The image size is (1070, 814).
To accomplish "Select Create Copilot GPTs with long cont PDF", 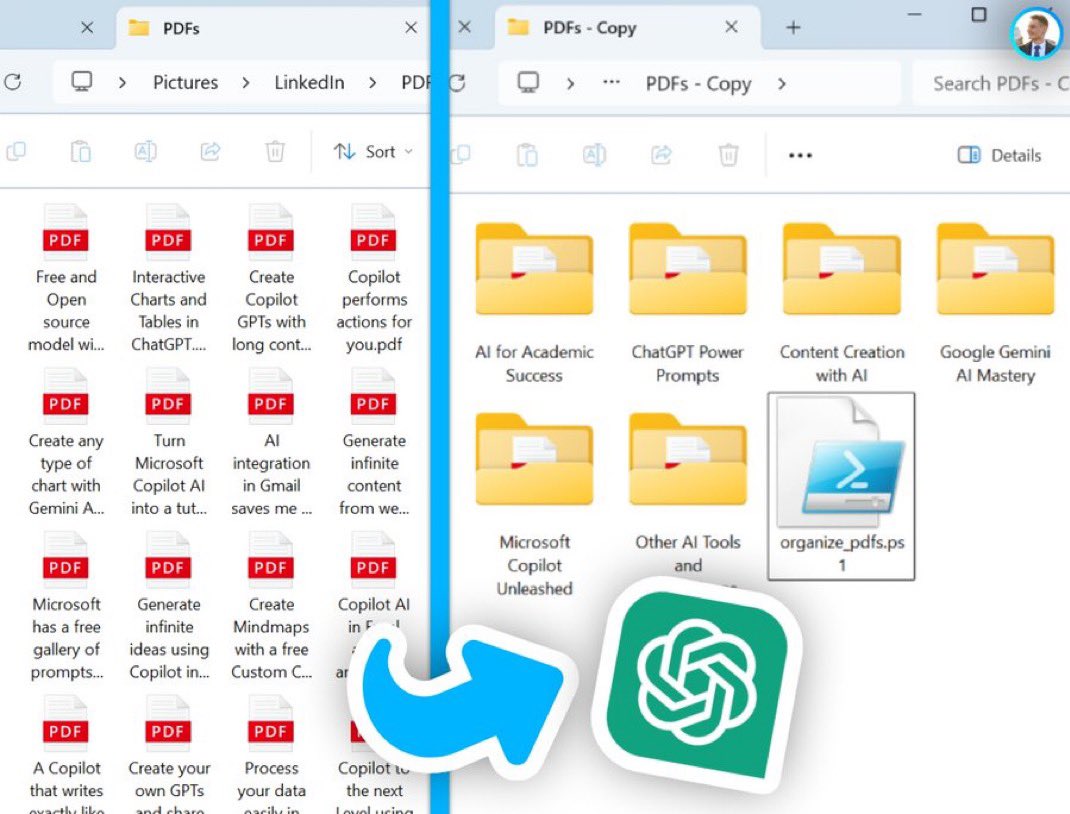I will 271,278.
